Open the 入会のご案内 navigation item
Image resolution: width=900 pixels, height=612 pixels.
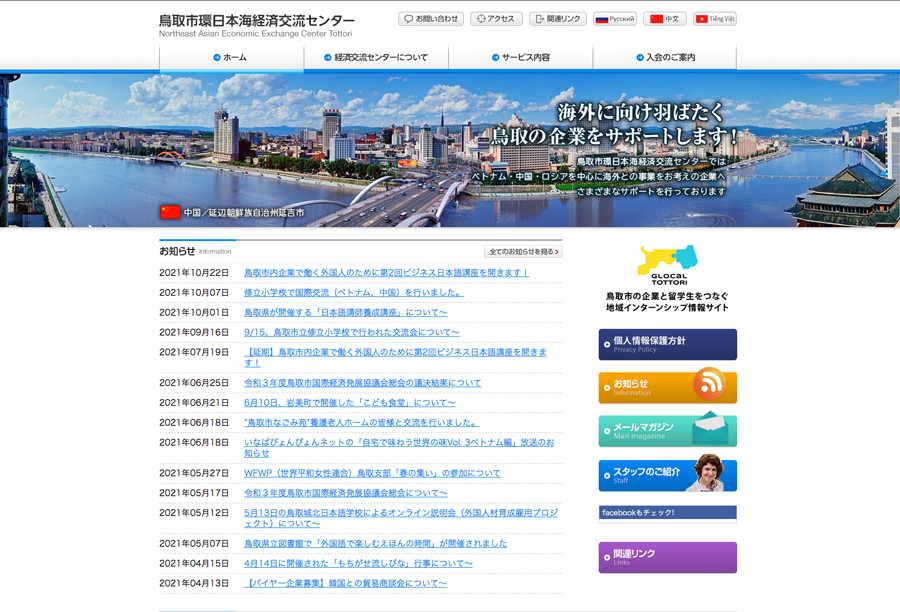665,58
